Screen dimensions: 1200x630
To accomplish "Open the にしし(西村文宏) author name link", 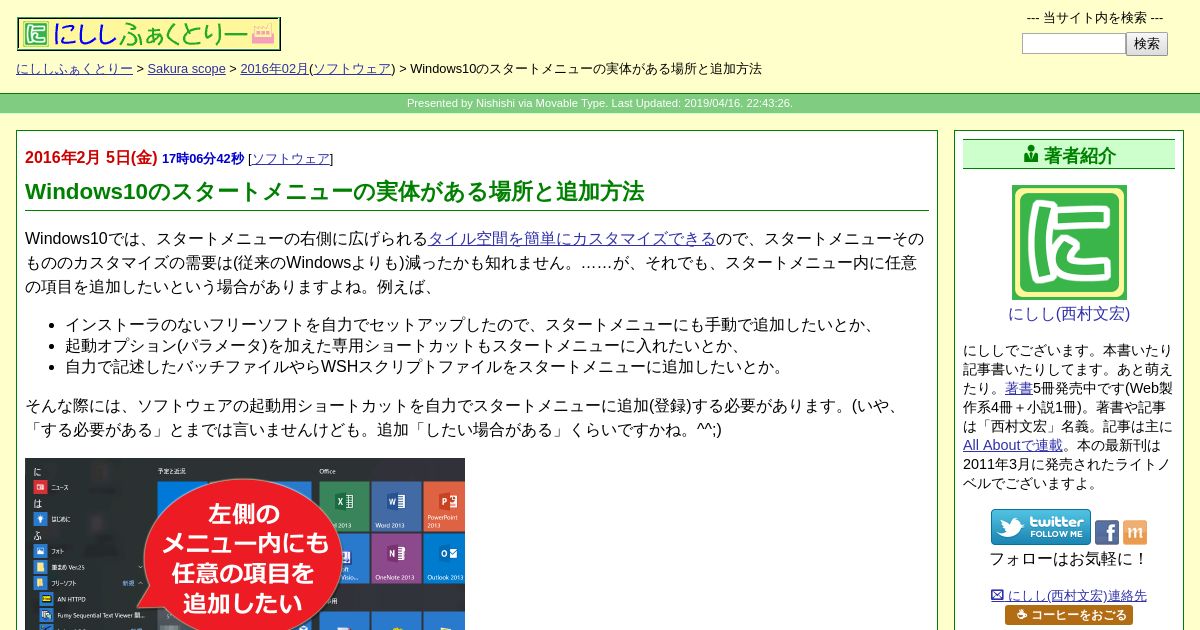I will coord(1069,313).
